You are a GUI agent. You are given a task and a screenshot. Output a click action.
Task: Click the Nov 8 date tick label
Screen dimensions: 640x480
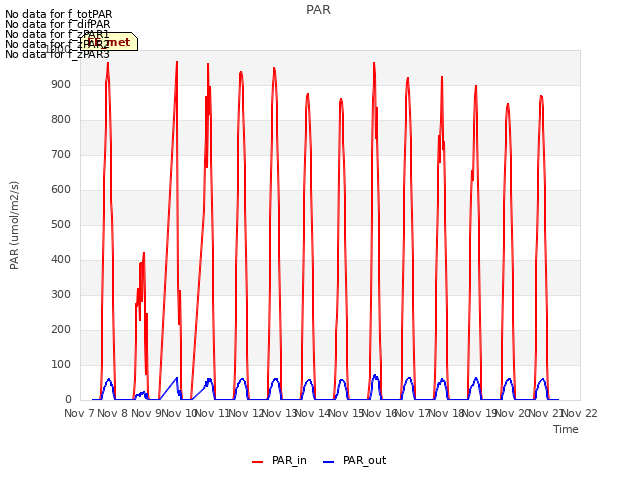click(x=113, y=413)
